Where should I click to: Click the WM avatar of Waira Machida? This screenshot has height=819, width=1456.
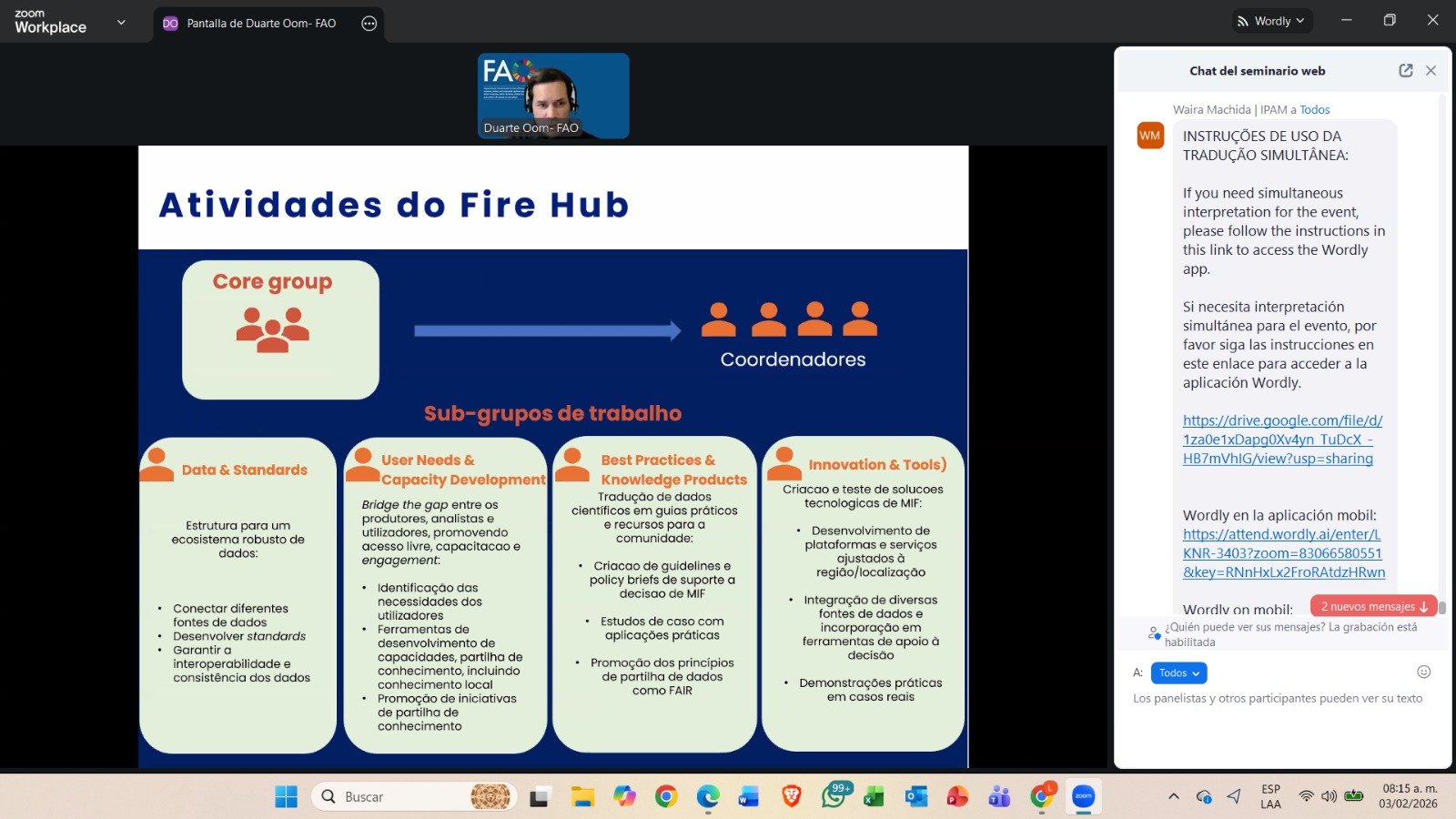point(1150,136)
